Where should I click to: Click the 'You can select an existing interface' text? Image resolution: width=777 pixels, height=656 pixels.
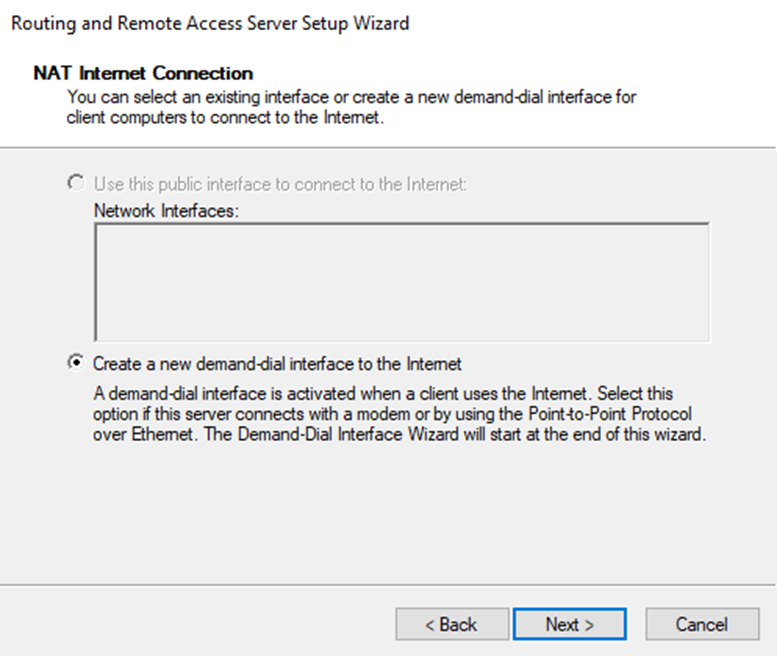(198, 97)
